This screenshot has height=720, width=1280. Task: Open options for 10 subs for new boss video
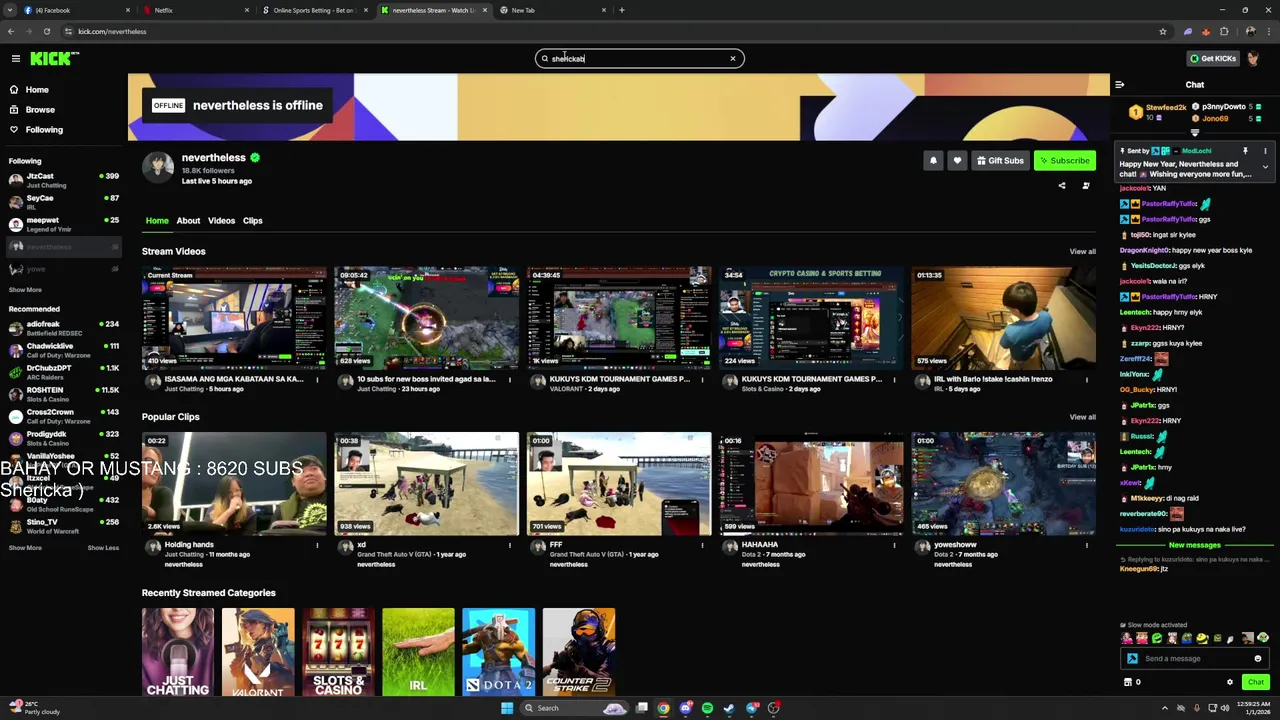click(510, 380)
